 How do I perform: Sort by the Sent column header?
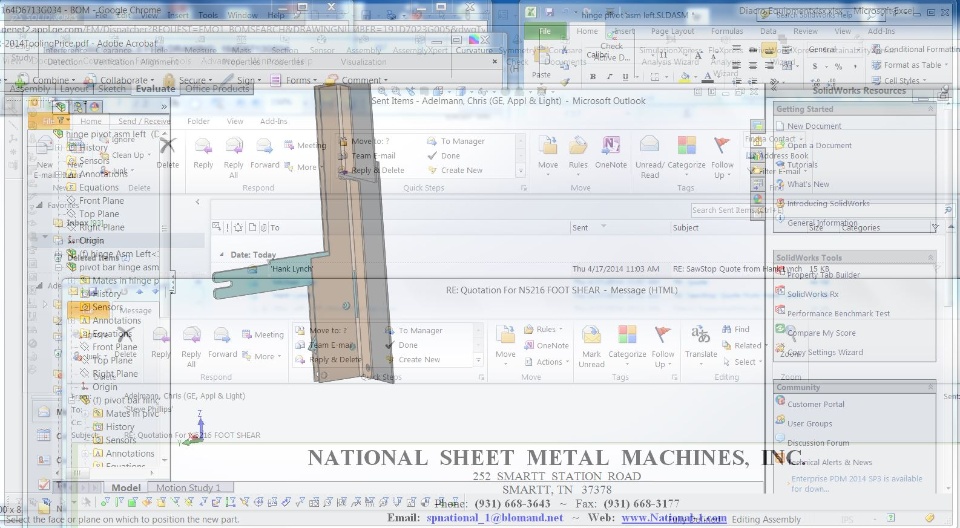[x=580, y=227]
